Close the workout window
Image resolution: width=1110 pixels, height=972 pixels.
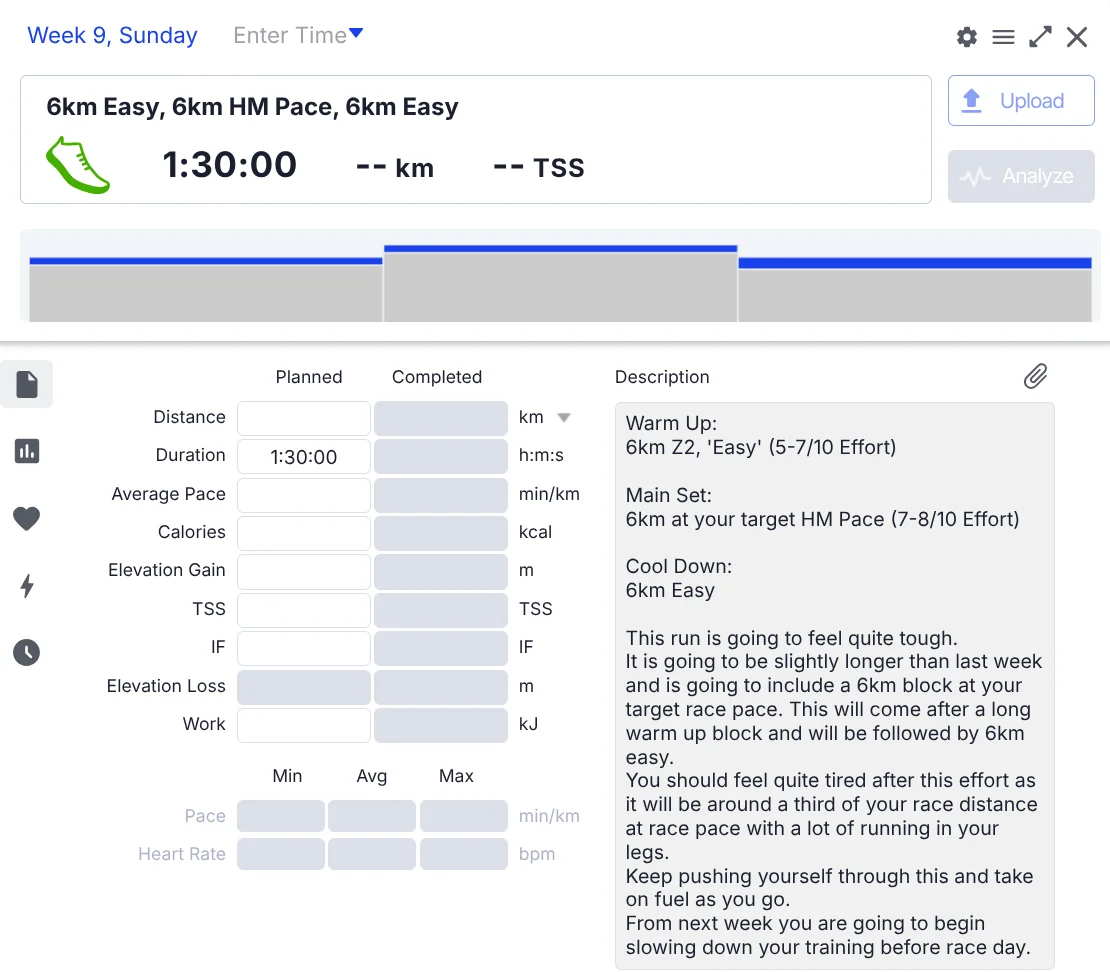[x=1077, y=37]
